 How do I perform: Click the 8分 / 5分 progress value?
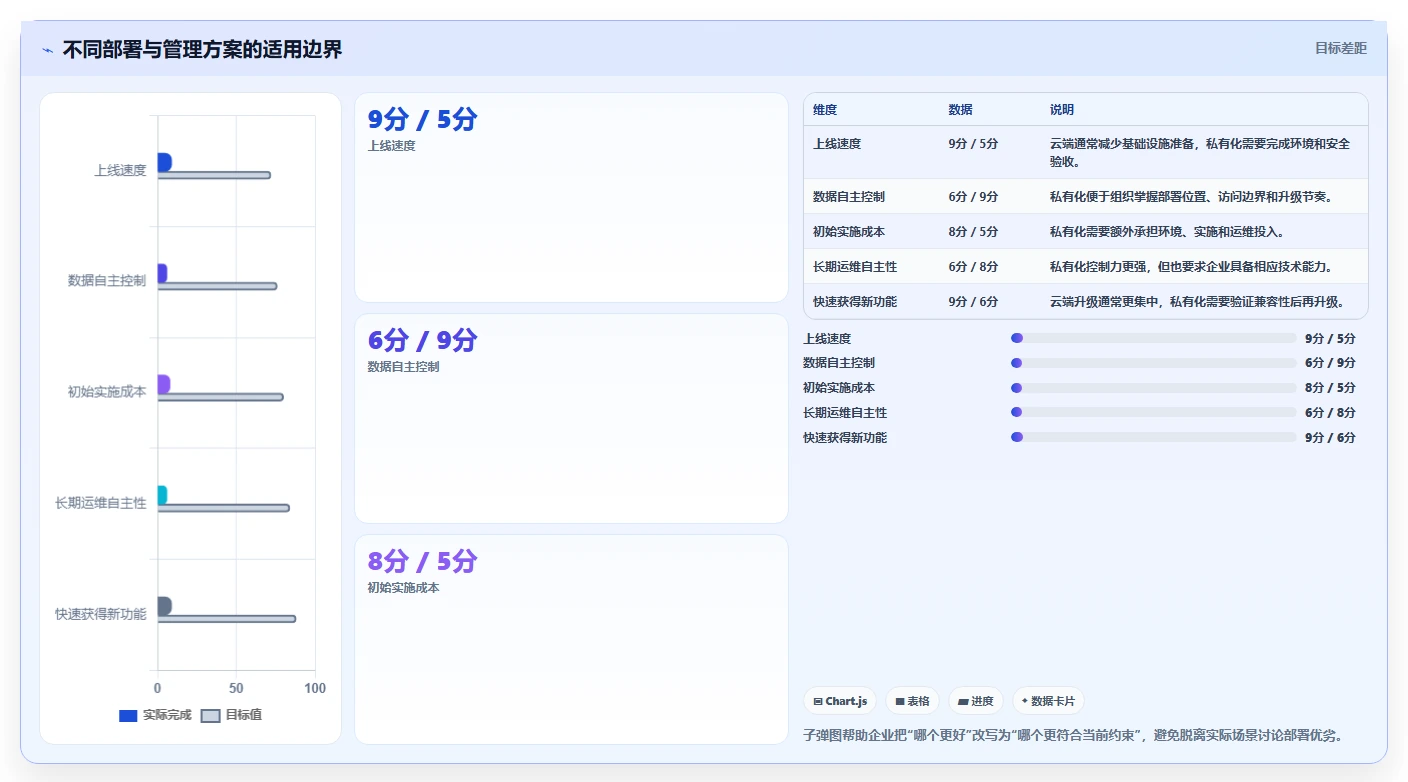(x=1330, y=388)
